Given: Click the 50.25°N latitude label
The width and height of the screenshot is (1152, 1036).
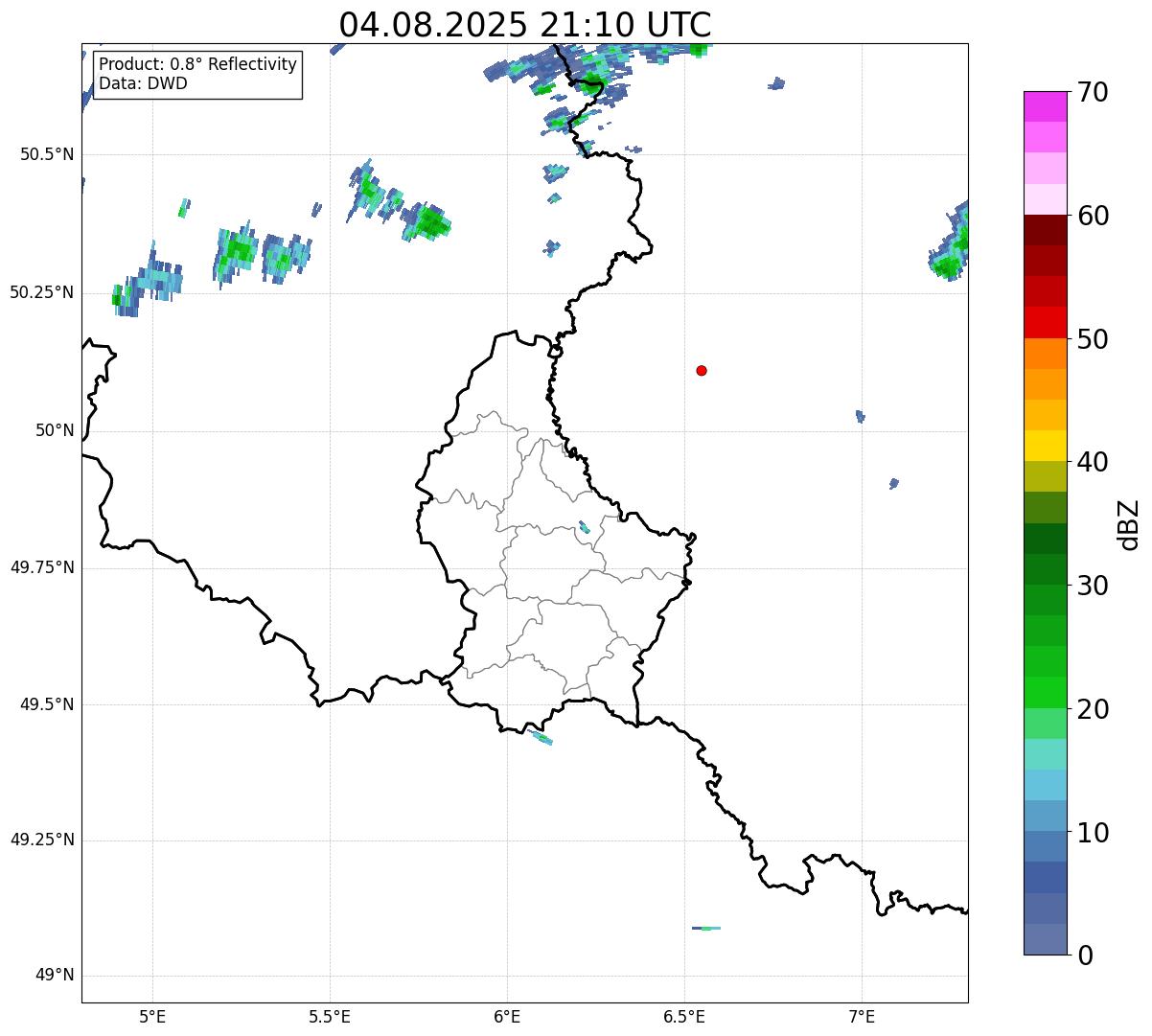Looking at the screenshot, I should [x=42, y=292].
